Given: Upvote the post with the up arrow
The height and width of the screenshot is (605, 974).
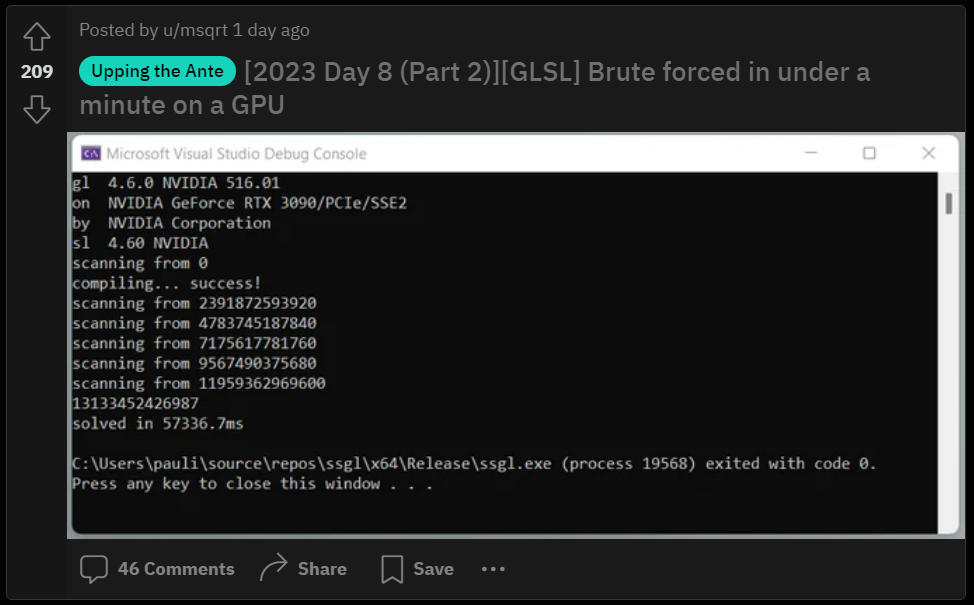Looking at the screenshot, I should (x=37, y=37).
